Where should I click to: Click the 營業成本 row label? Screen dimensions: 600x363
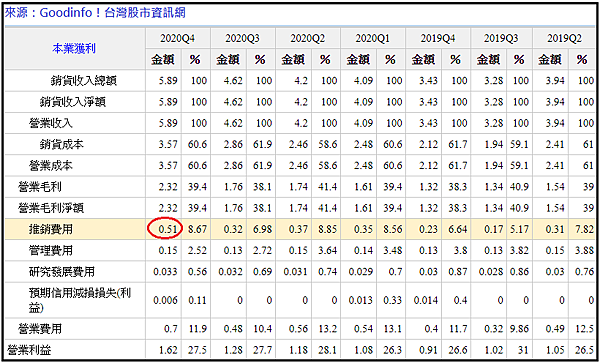tap(51, 166)
